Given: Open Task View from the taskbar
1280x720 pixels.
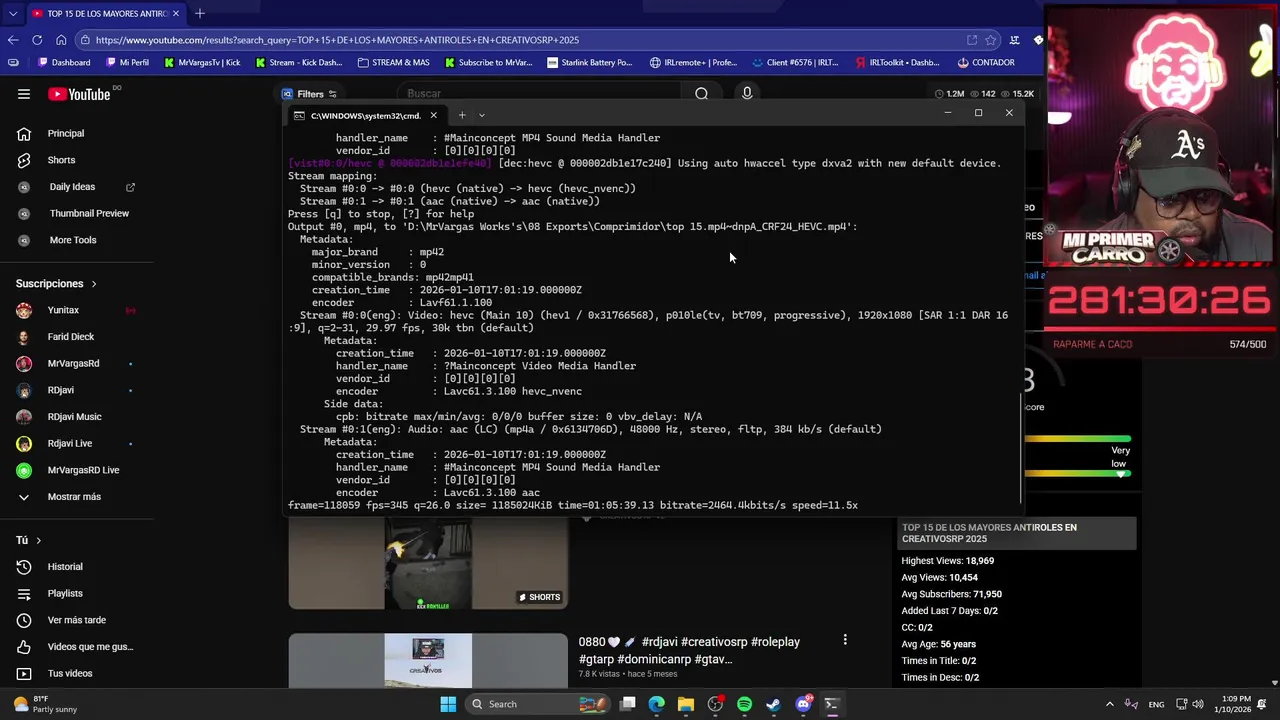Looking at the screenshot, I should pos(627,704).
